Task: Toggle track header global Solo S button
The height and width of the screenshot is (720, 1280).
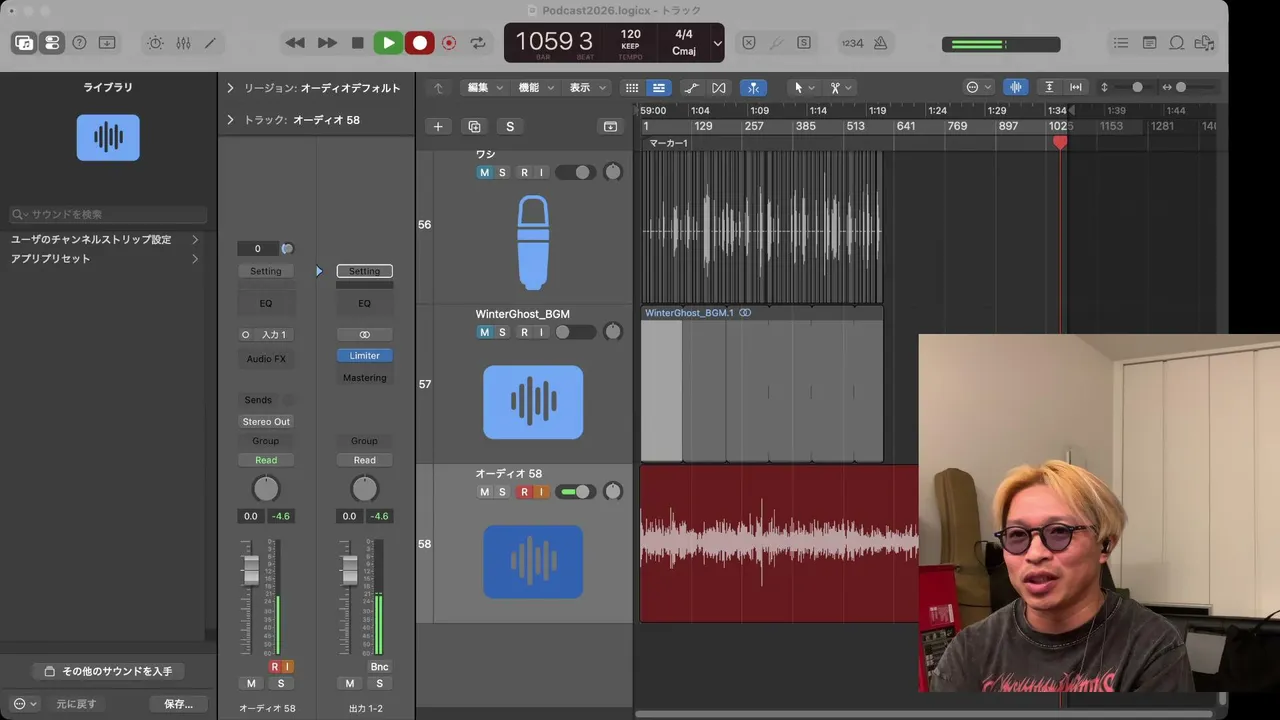Action: tap(510, 126)
